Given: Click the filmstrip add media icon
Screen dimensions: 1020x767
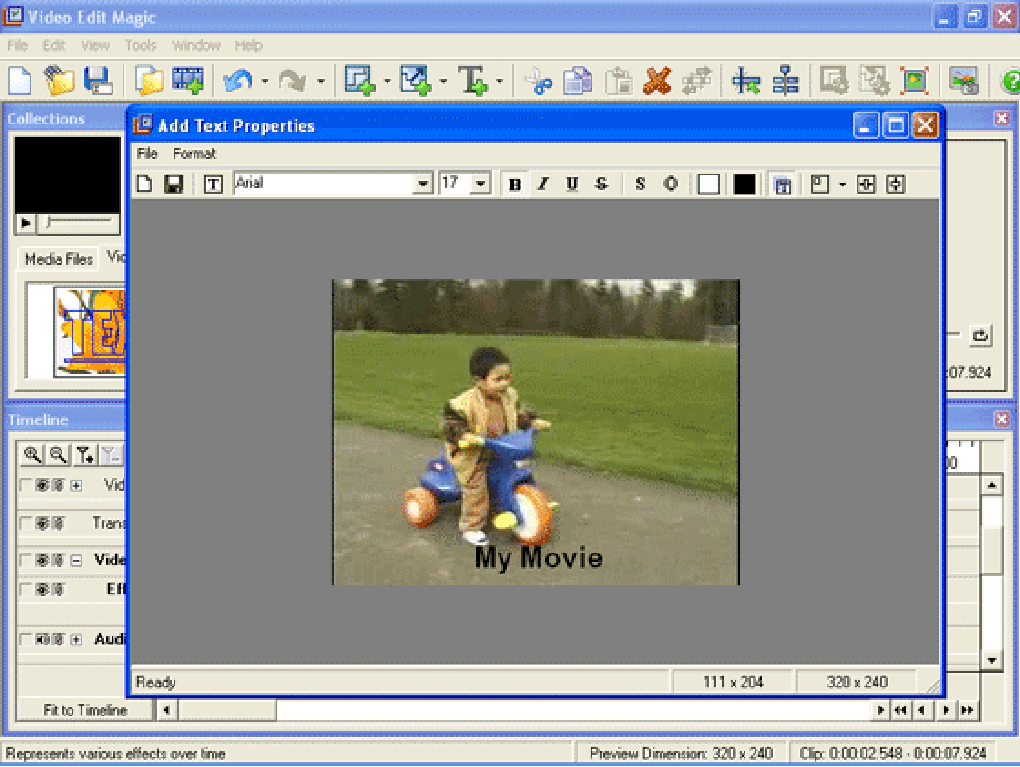Looking at the screenshot, I should click(x=188, y=81).
